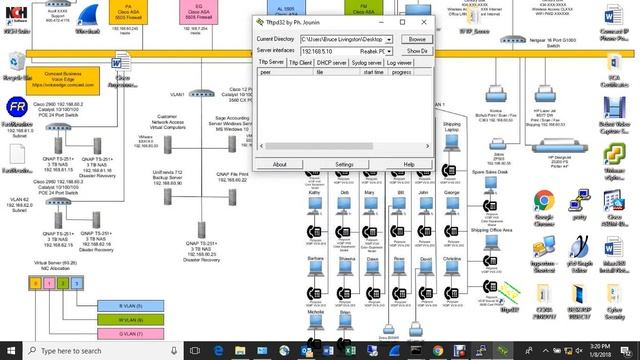Open Outlook from the taskbar
This screenshot has height=360, width=640.
[x=306, y=351]
